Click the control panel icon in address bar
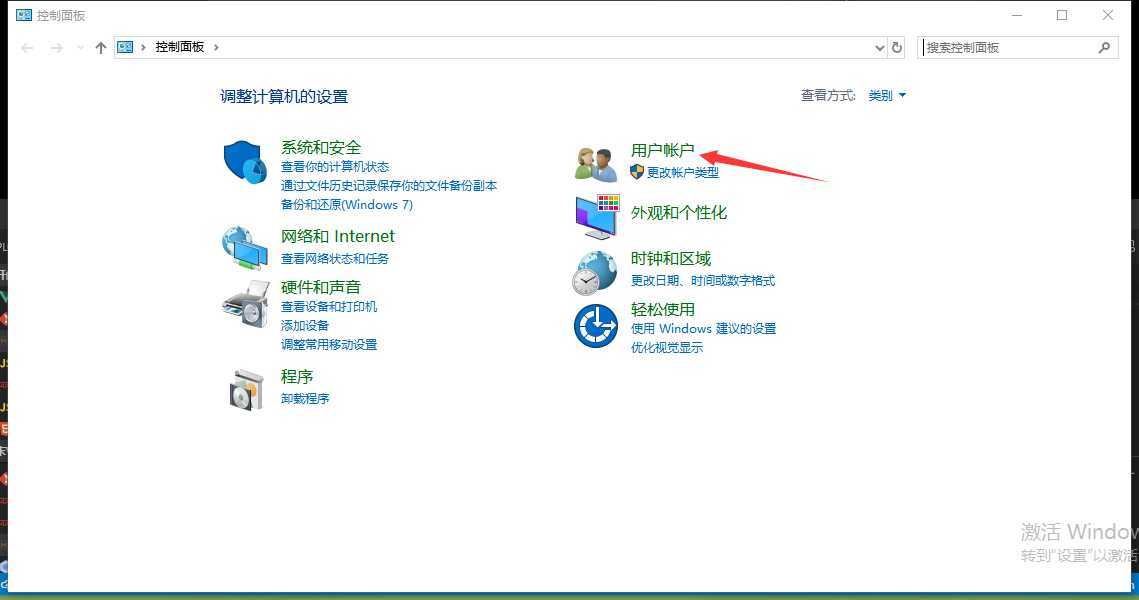Image resolution: width=1139 pixels, height=600 pixels. pyautogui.click(x=125, y=47)
